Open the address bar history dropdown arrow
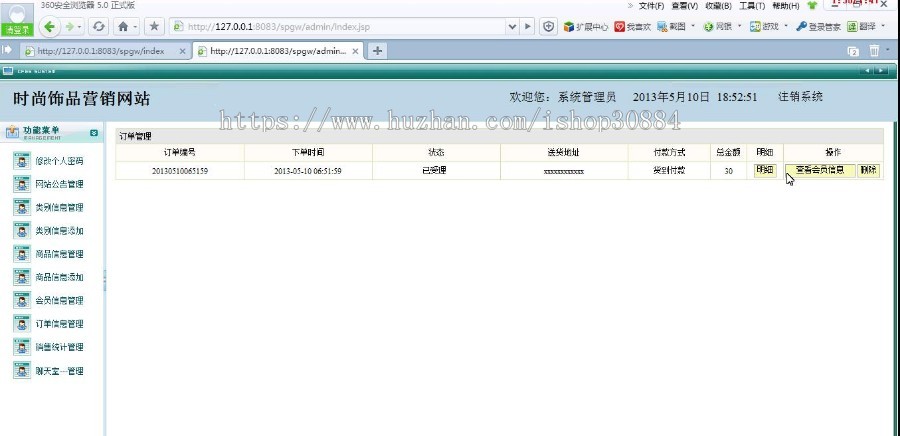 (x=512, y=26)
